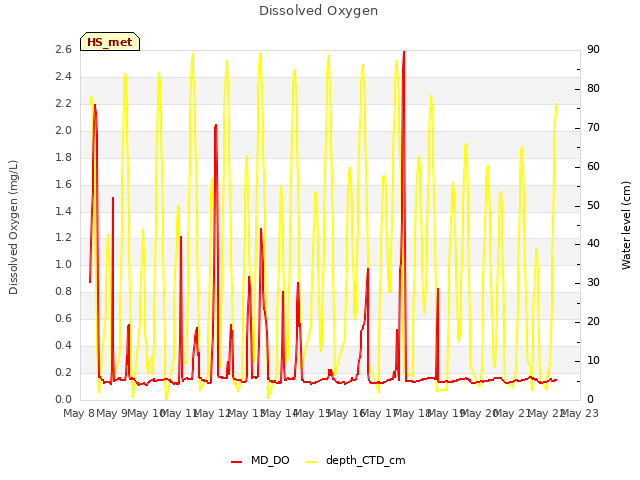Click the 2.6 left axis value
640x480 pixels.
click(63, 50)
